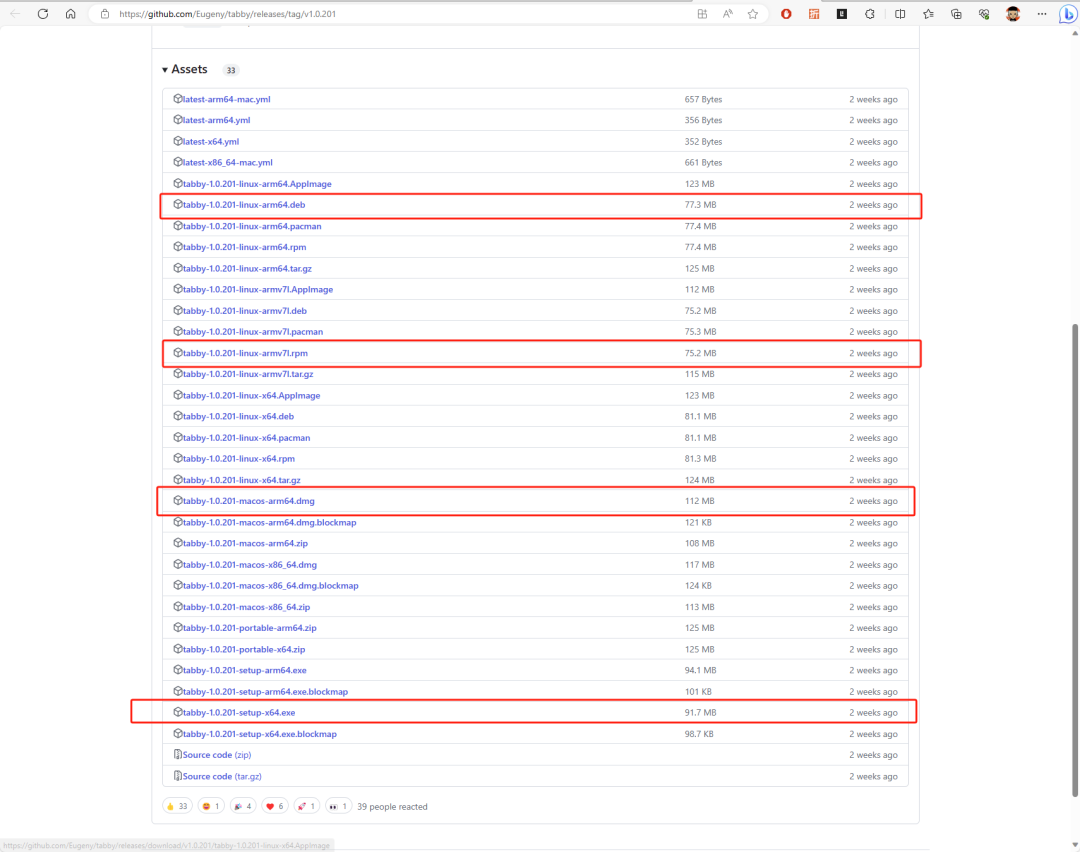Screen dimensions: 1080x852
Task: React with heart emoji (6)
Action: pyautogui.click(x=274, y=806)
